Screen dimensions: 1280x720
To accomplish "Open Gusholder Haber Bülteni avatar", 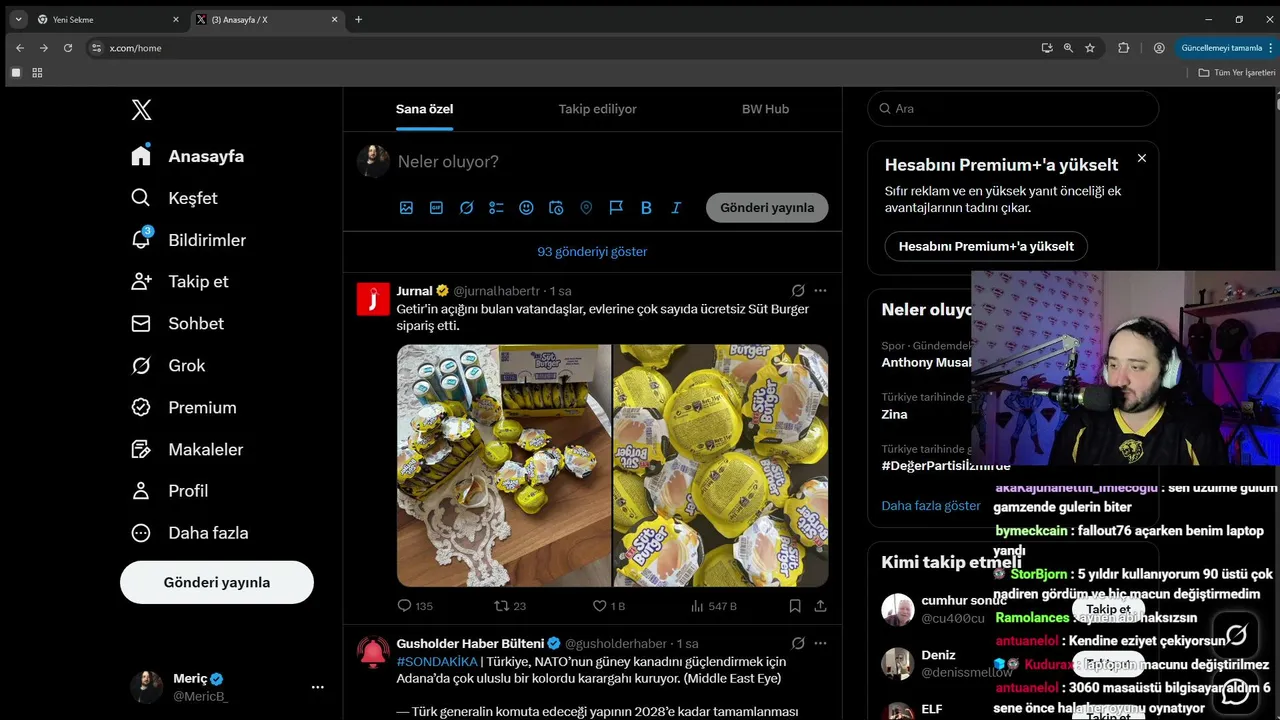I will 373,652.
